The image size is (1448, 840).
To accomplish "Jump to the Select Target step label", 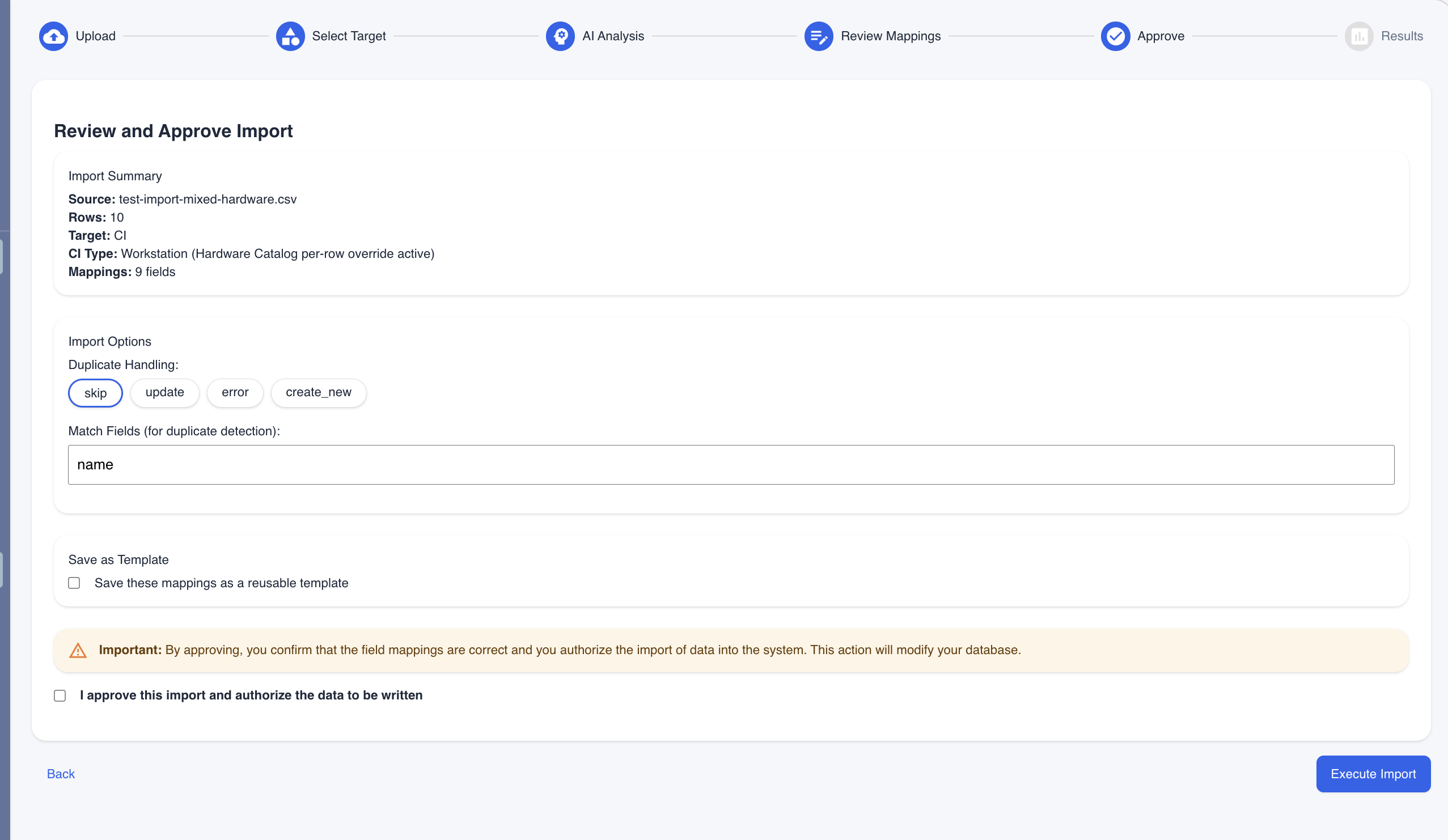I will coord(349,36).
